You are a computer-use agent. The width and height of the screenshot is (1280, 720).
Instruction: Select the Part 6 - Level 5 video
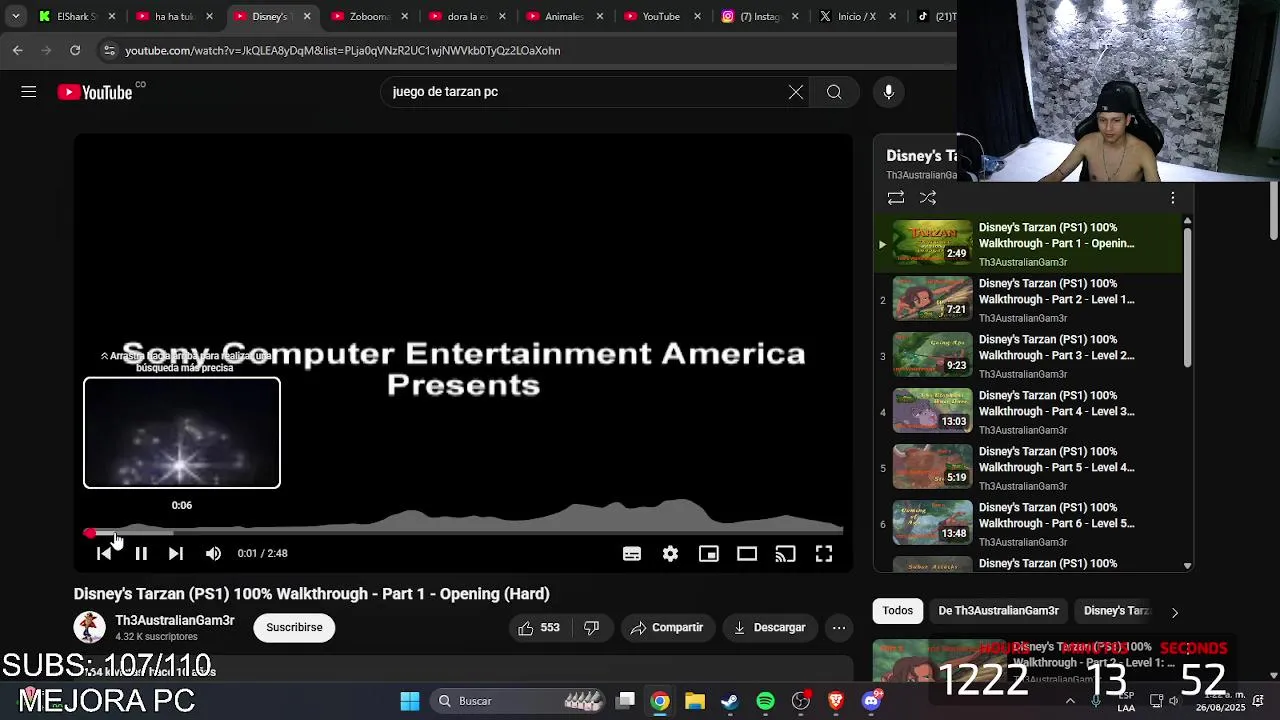(x=1029, y=524)
